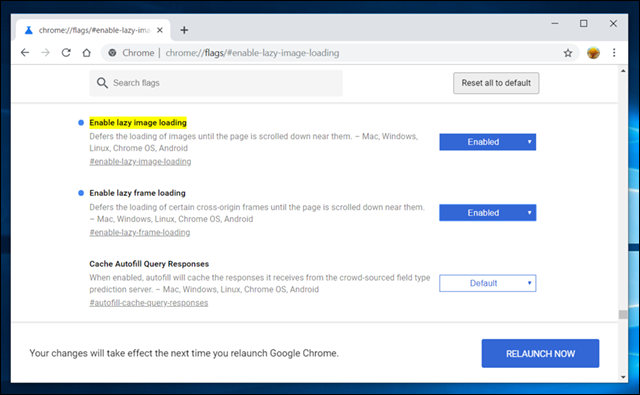Screen dimensions: 640x395
Task: Click the blue dot beside Enable lazy frame loading
Action: [x=81, y=193]
